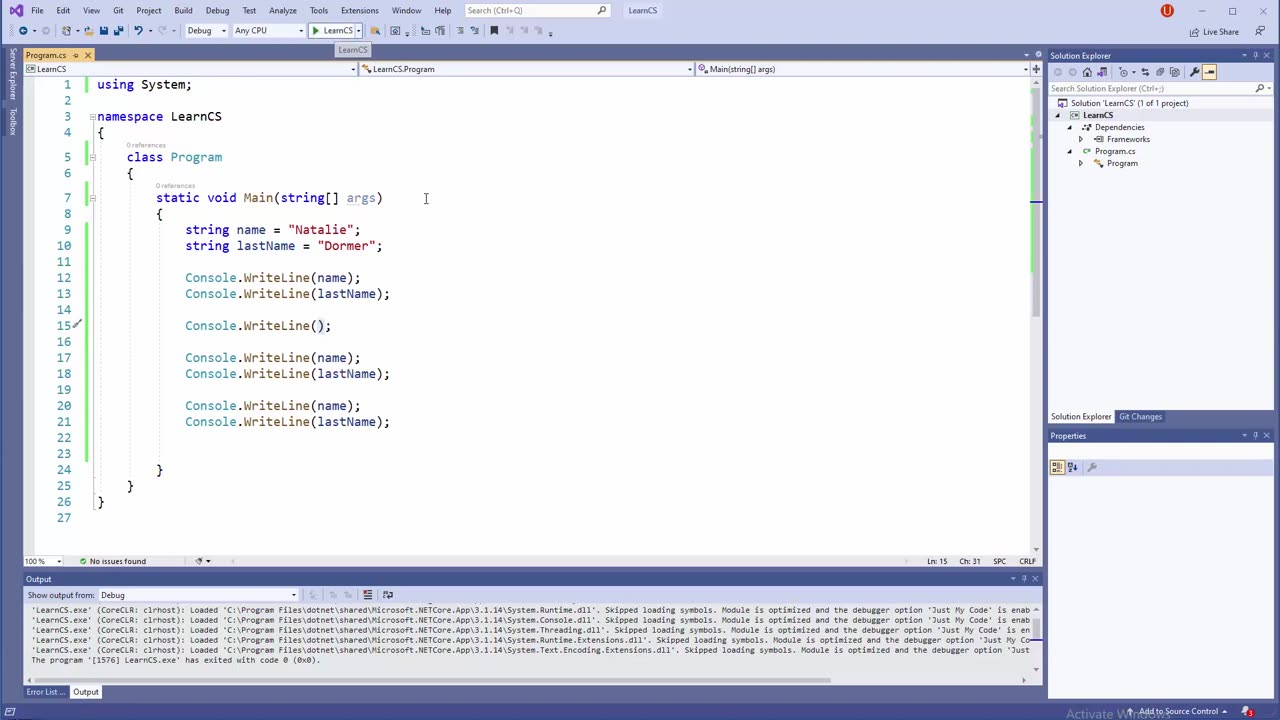
Task: Collapse namespace LearnCS code block
Action: click(x=92, y=117)
